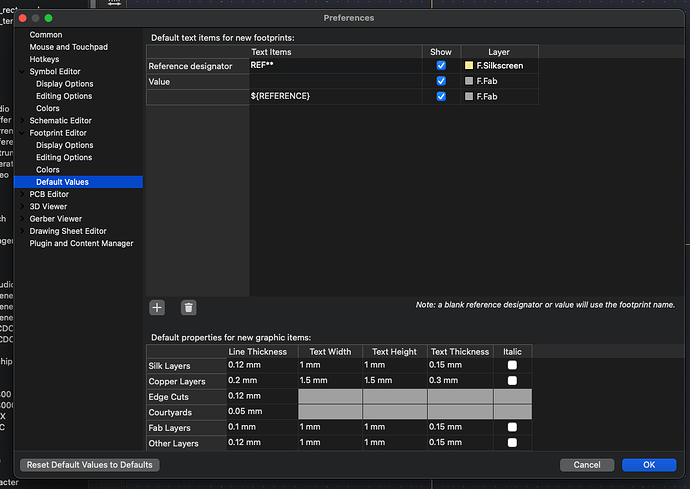The width and height of the screenshot is (690, 489).
Task: Enable Italic for Other Layers
Action: pyautogui.click(x=512, y=442)
